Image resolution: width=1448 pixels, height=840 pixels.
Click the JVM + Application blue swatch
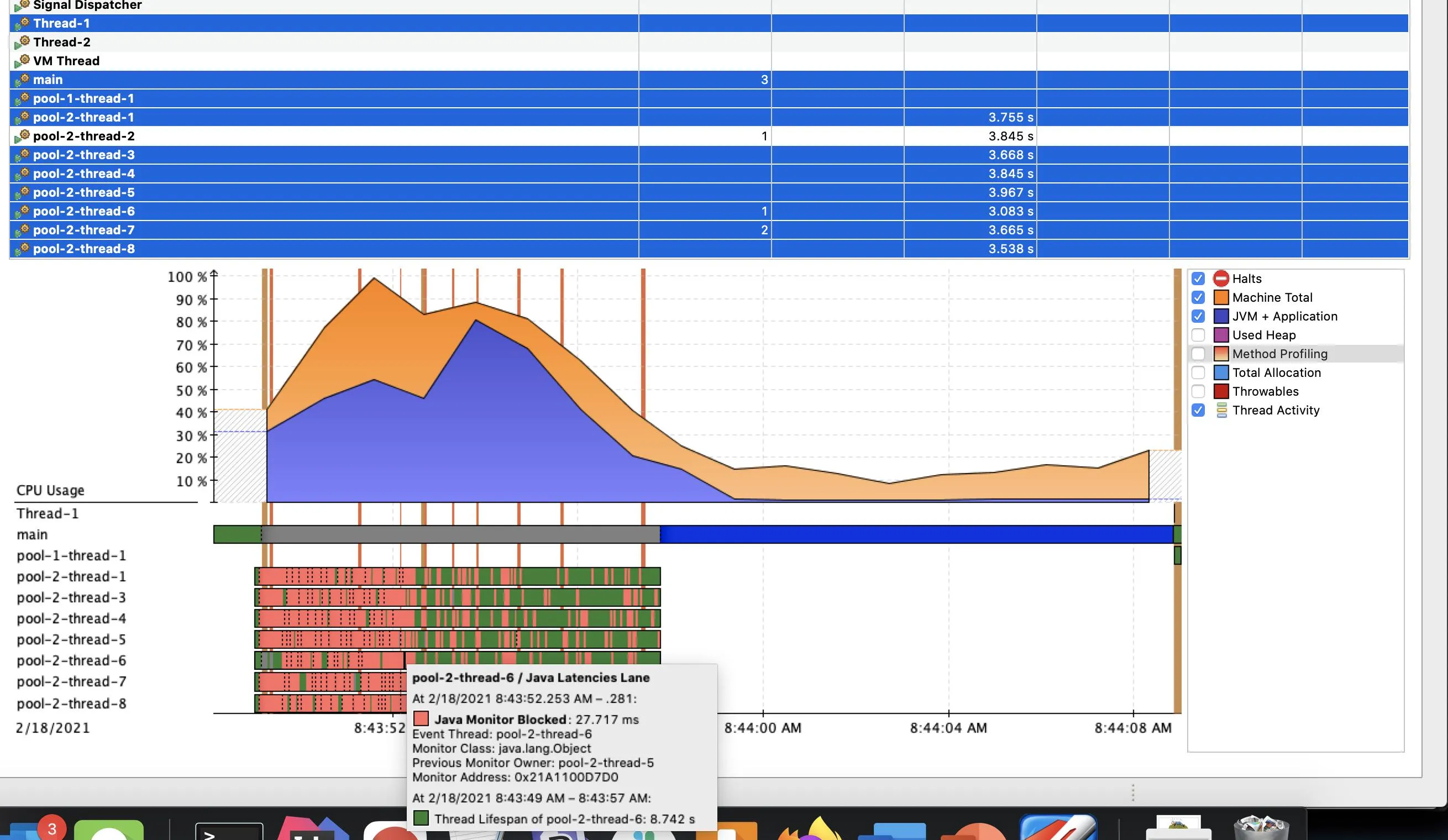[1221, 317]
